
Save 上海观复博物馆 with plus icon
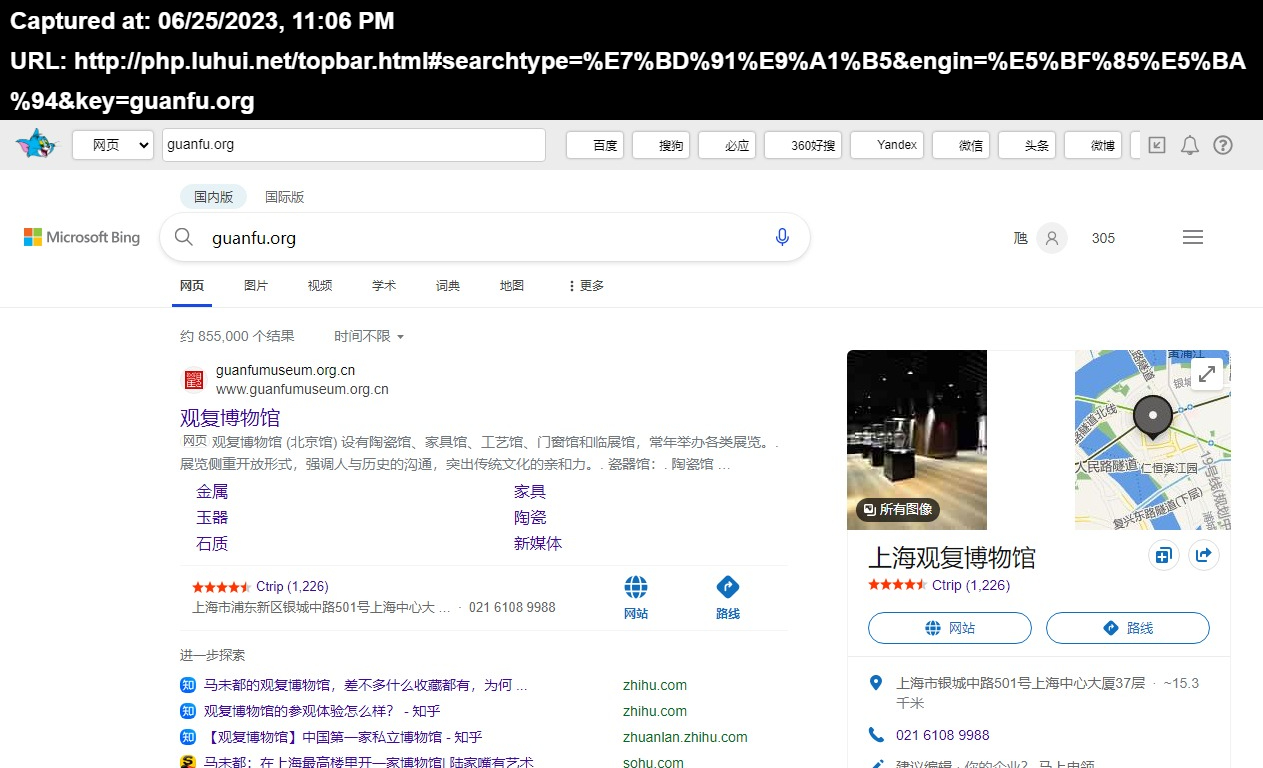coord(1163,556)
